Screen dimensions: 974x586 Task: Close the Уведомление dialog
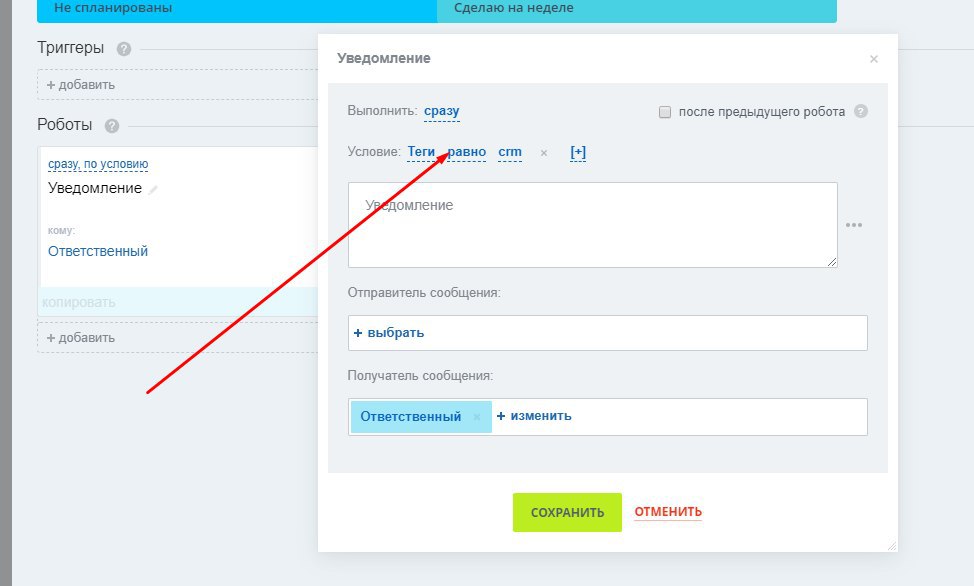(x=873, y=59)
